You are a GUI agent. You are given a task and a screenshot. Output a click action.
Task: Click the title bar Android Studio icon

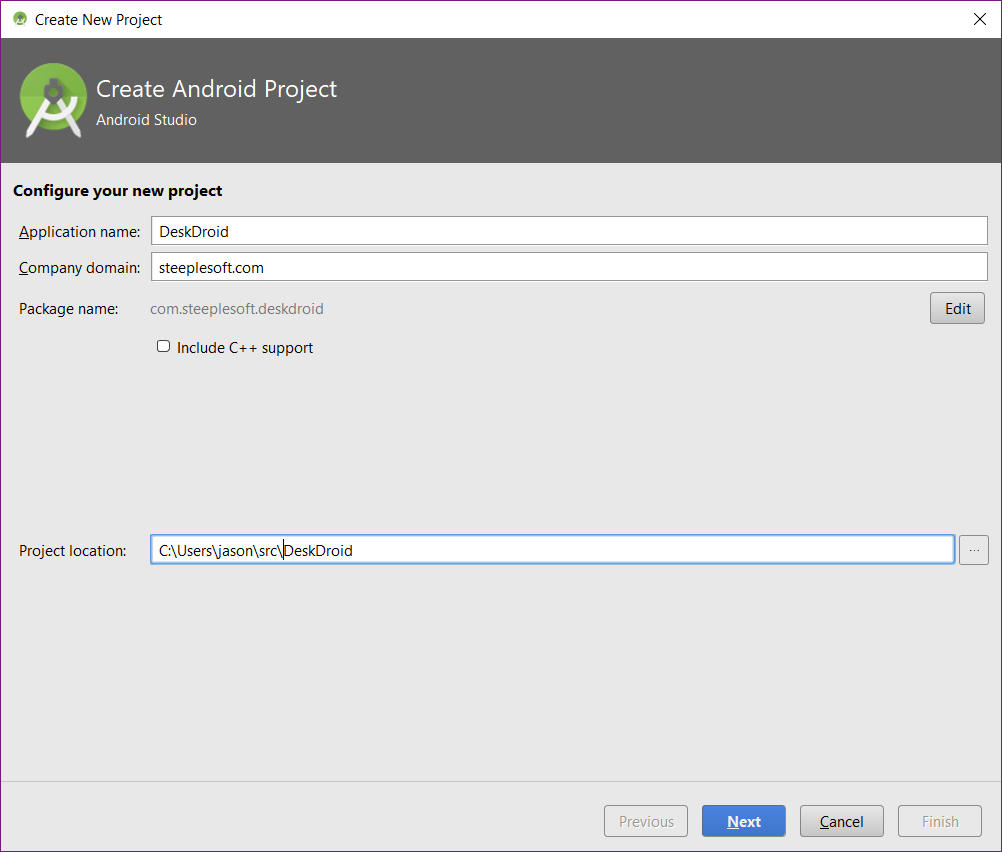point(20,19)
